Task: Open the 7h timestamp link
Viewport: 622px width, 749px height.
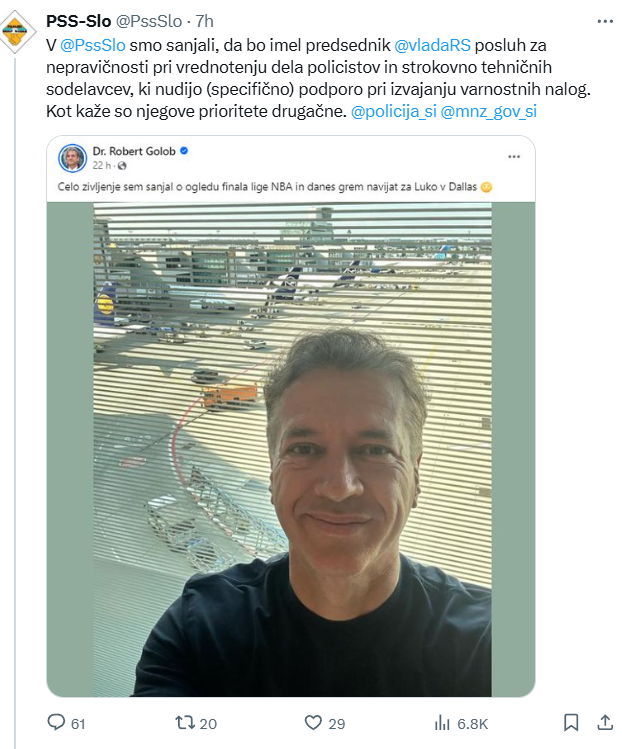Action: click(x=204, y=21)
